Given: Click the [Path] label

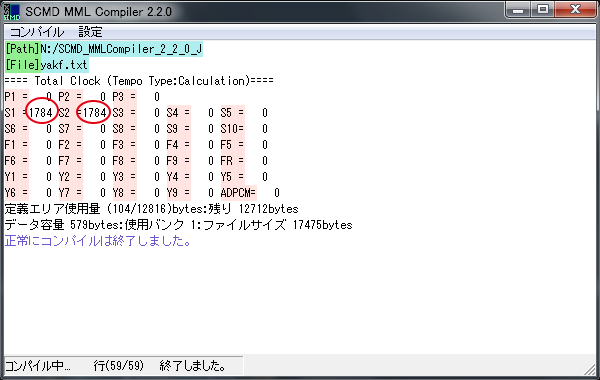Looking at the screenshot, I should point(22,49).
